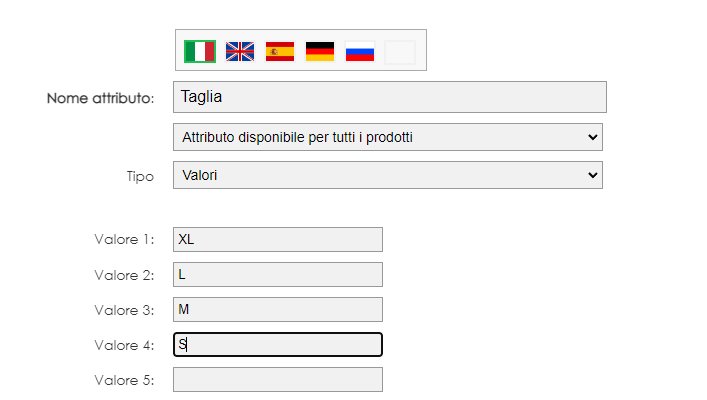Screen dimensions: 707x400
Task: Switch to the Russian flag language
Action: [x=360, y=51]
